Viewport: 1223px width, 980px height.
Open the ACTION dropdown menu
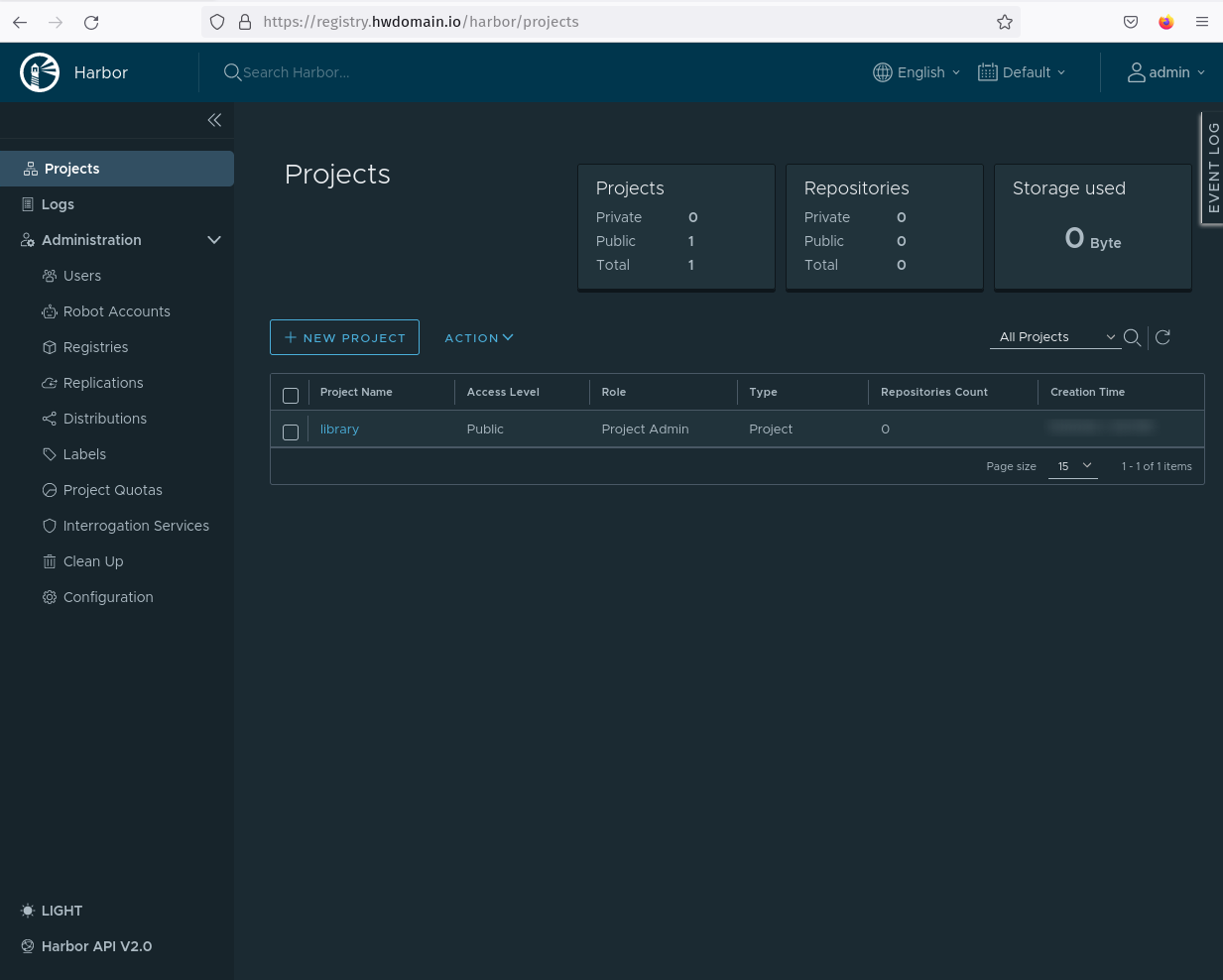point(479,337)
